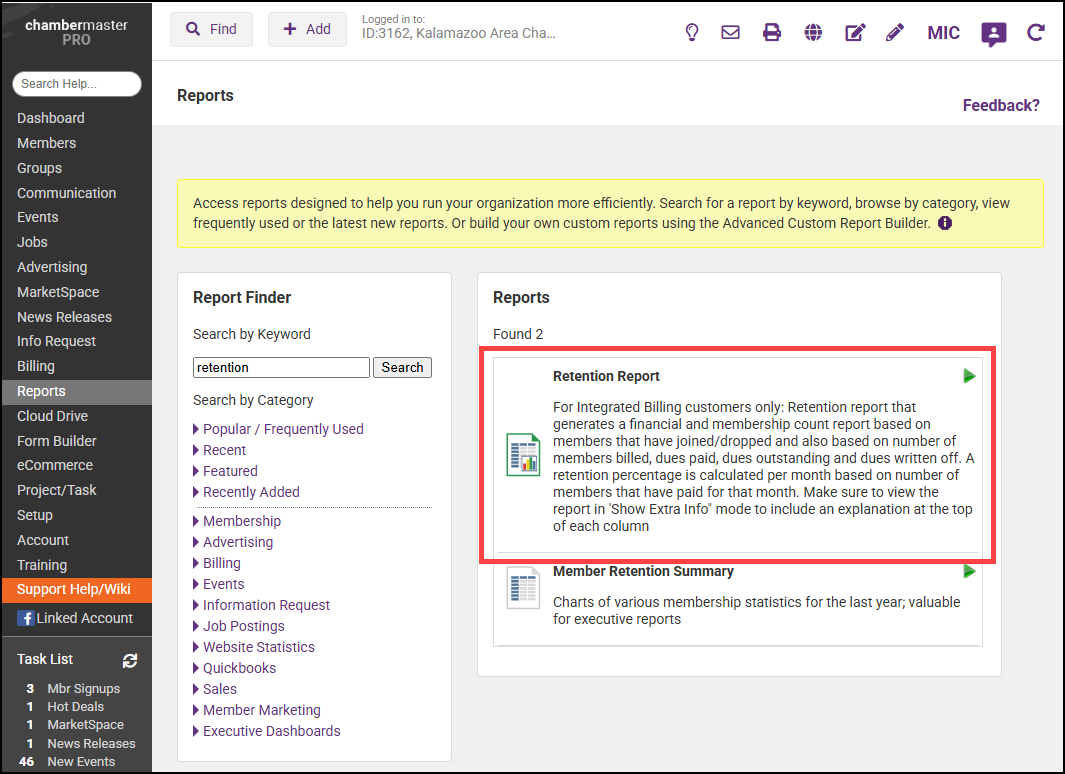Screen dimensions: 1065x774
Task: Click the Search Help input field
Action: pos(77,84)
